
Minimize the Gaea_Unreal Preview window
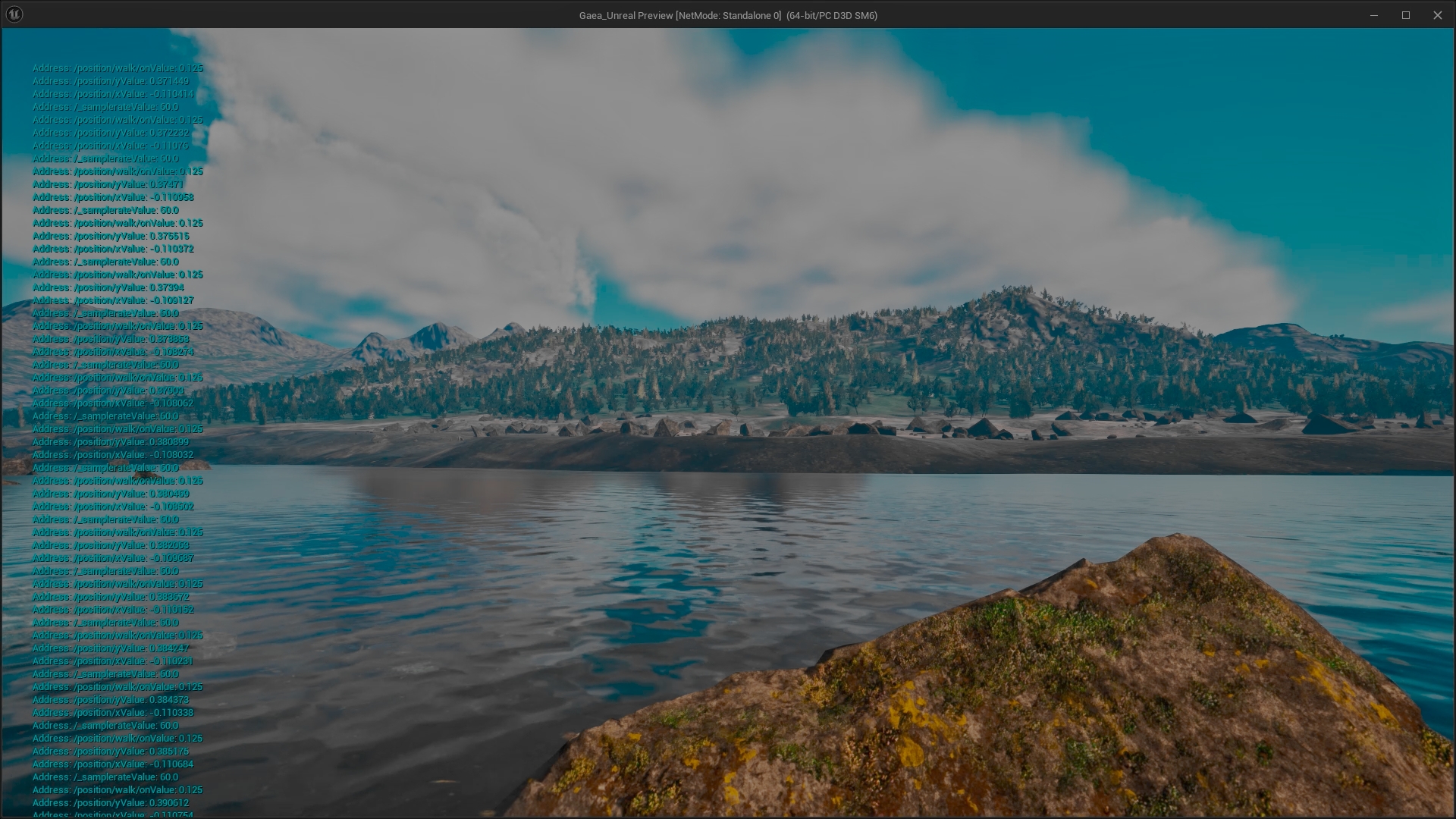pos(1373,15)
